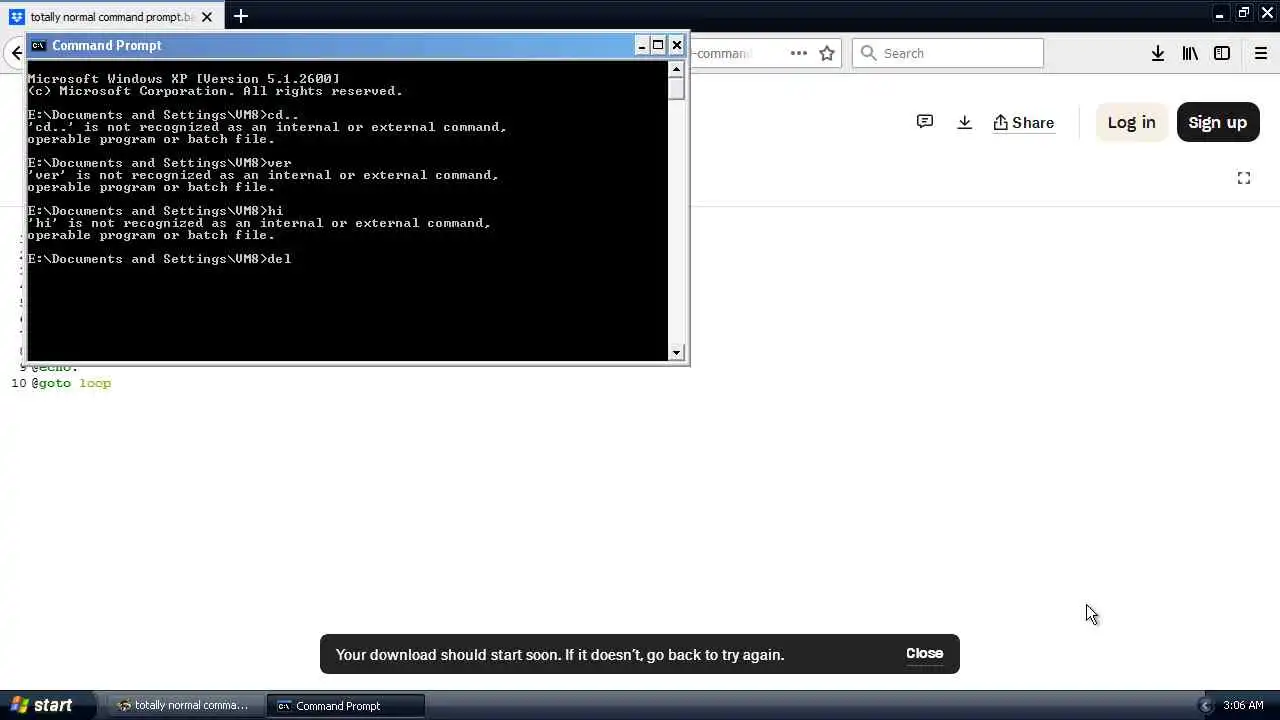Enter fullscreen preview with the expand icon
The image size is (1280, 720).
[x=1244, y=178]
